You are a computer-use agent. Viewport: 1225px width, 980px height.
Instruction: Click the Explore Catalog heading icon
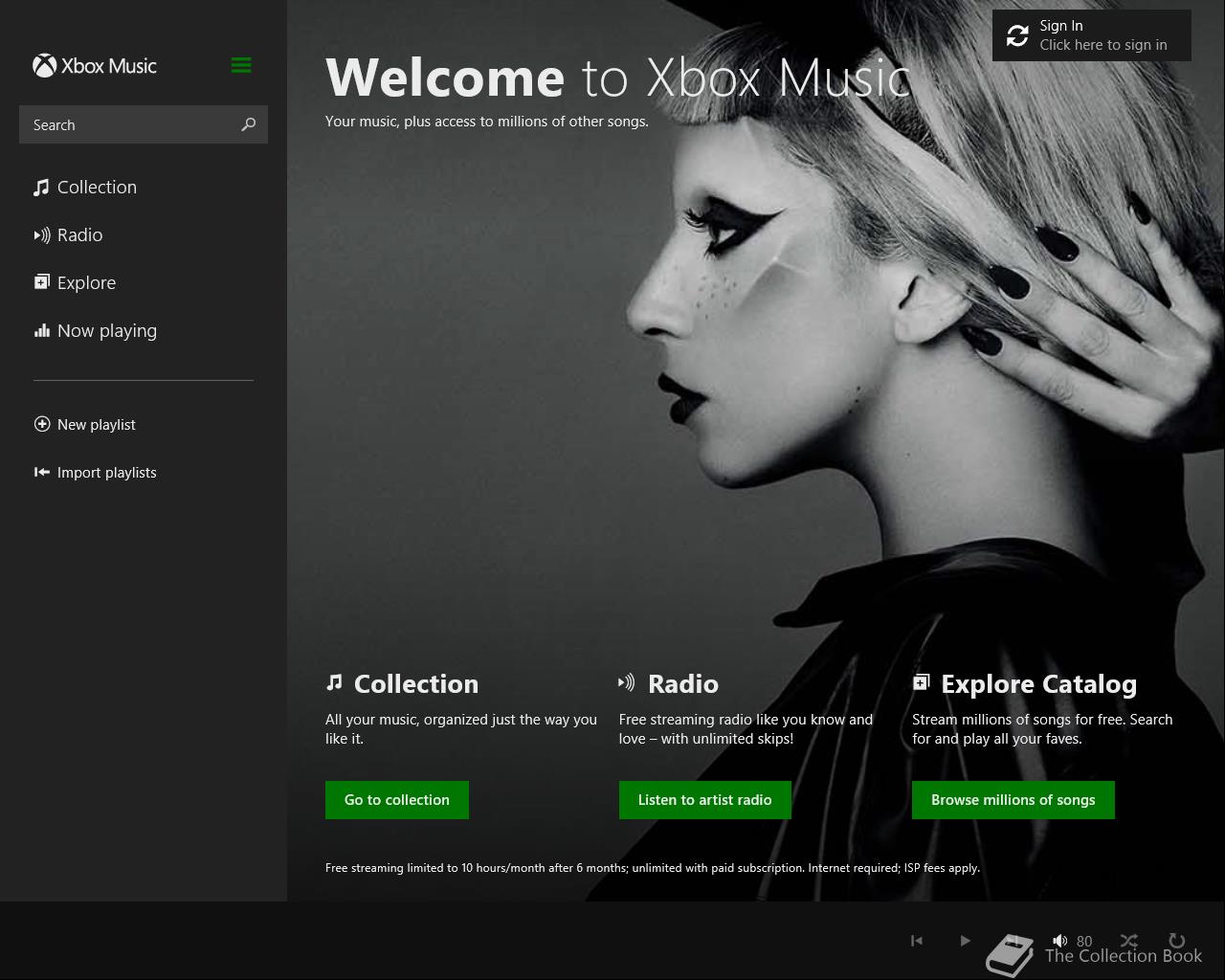click(x=921, y=682)
